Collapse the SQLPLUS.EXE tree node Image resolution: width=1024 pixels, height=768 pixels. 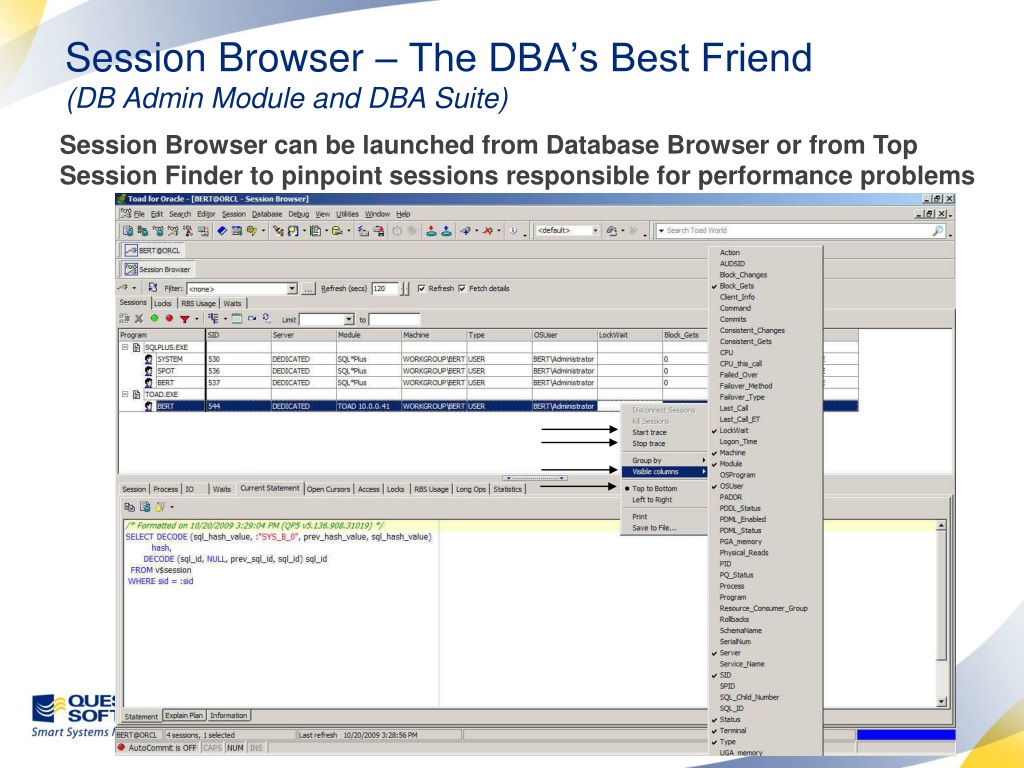pos(125,347)
